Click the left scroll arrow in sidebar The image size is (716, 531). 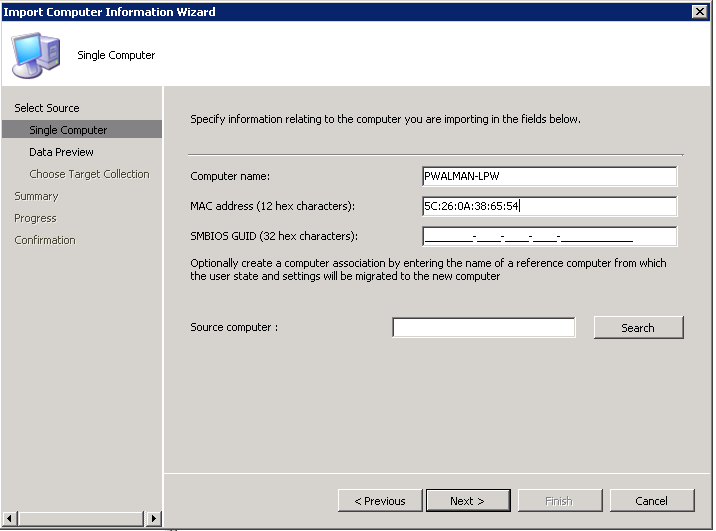coord(10,518)
